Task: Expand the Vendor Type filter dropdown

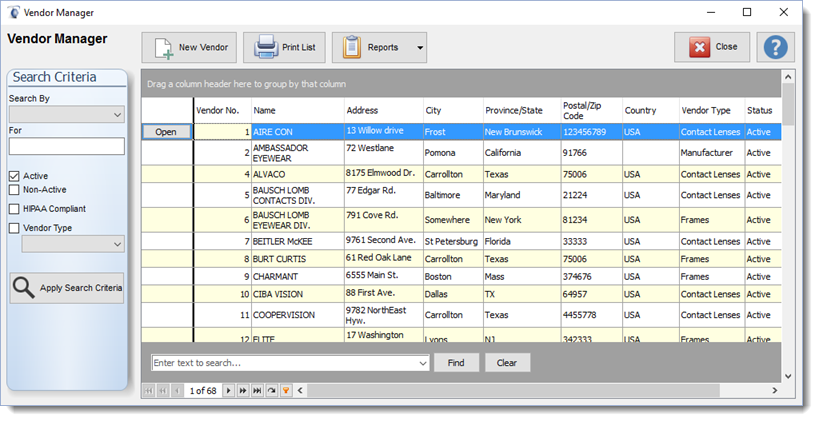Action: point(73,244)
